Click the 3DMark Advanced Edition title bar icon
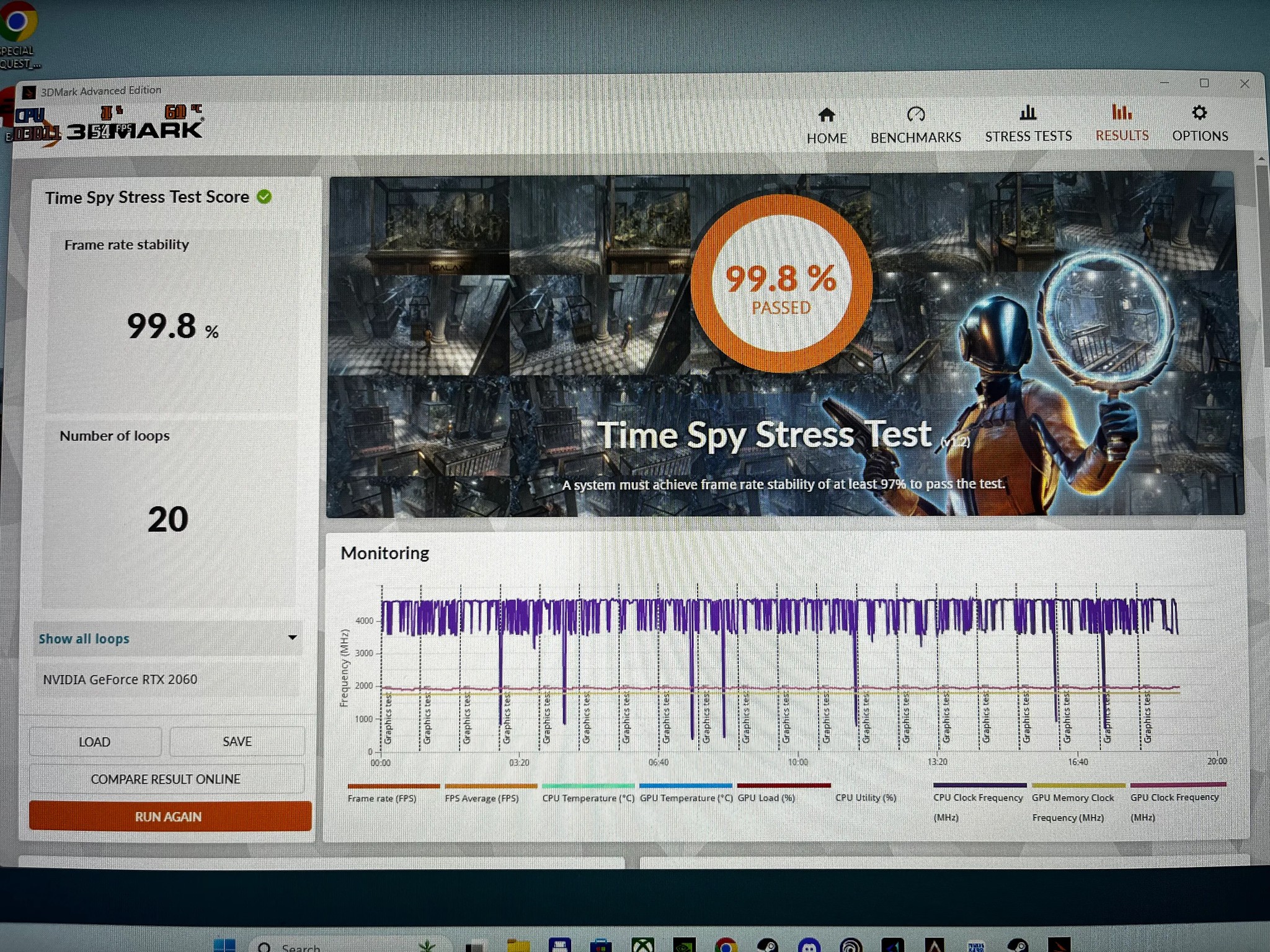 (x=29, y=92)
